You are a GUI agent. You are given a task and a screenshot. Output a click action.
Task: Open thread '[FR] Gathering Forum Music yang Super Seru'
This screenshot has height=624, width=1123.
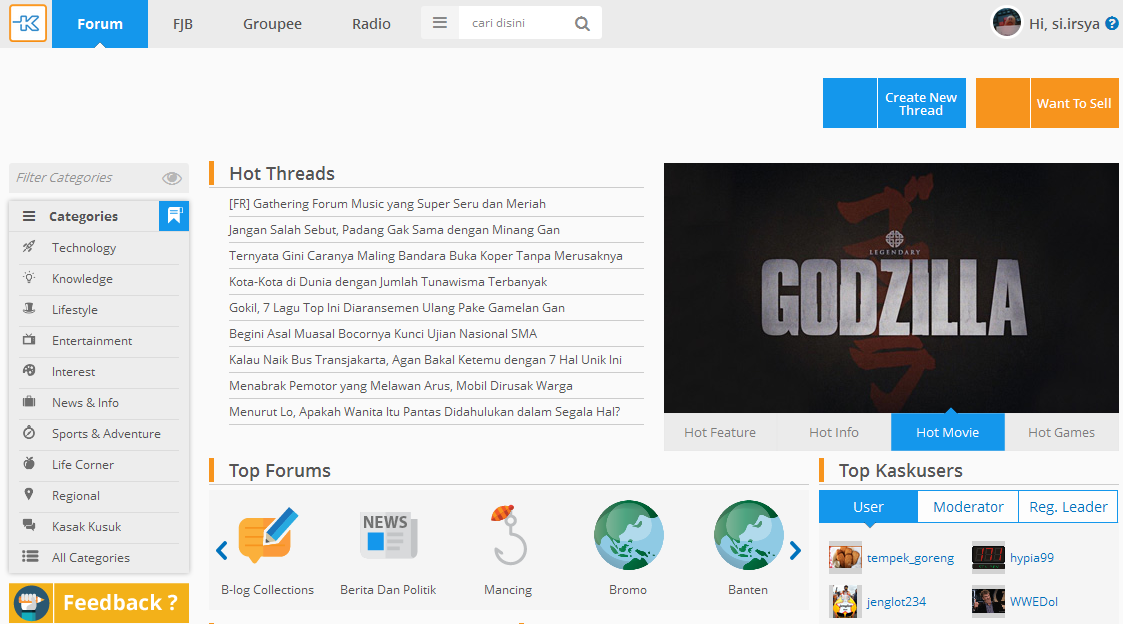pos(387,203)
